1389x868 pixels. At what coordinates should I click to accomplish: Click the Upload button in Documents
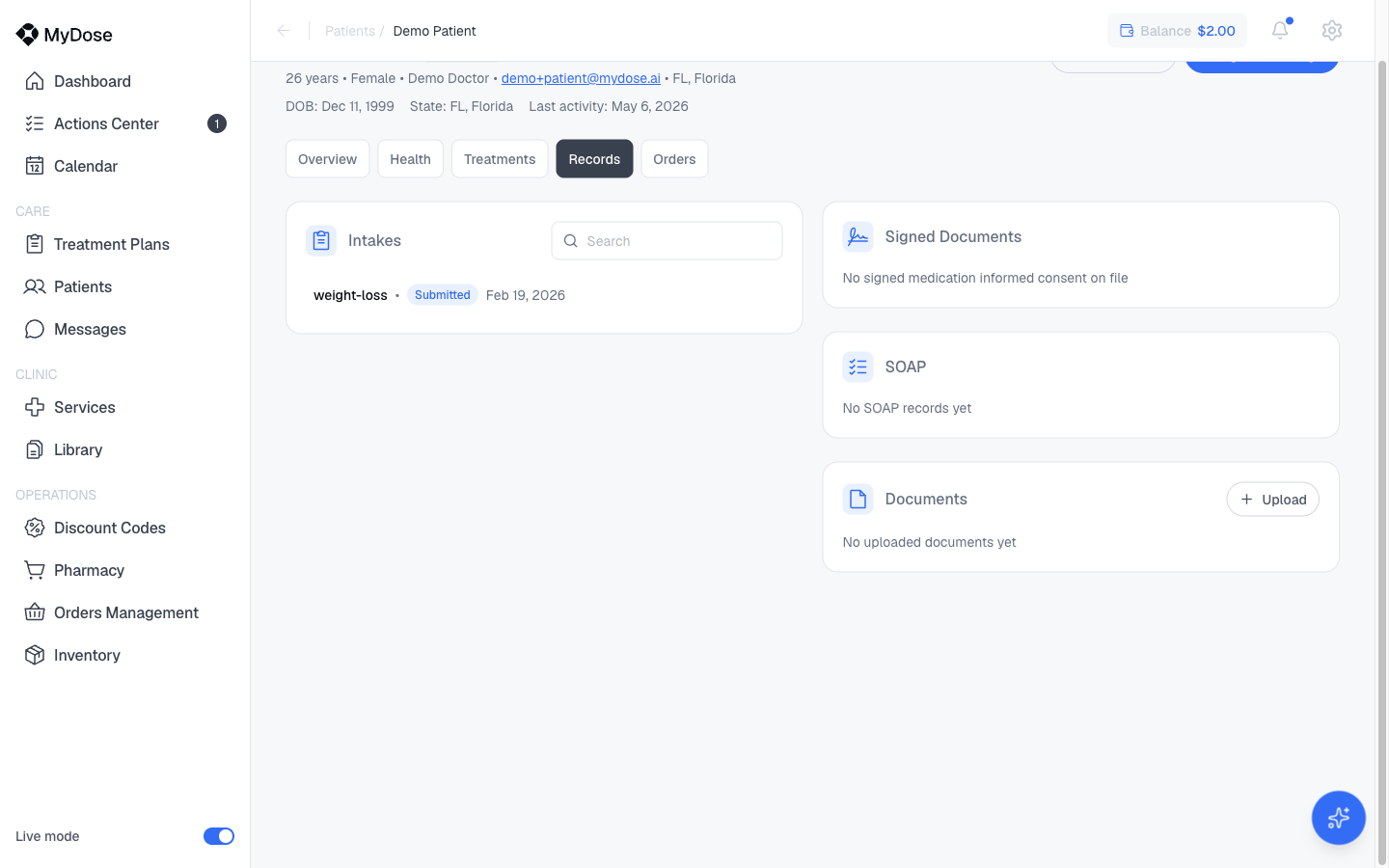tap(1272, 500)
